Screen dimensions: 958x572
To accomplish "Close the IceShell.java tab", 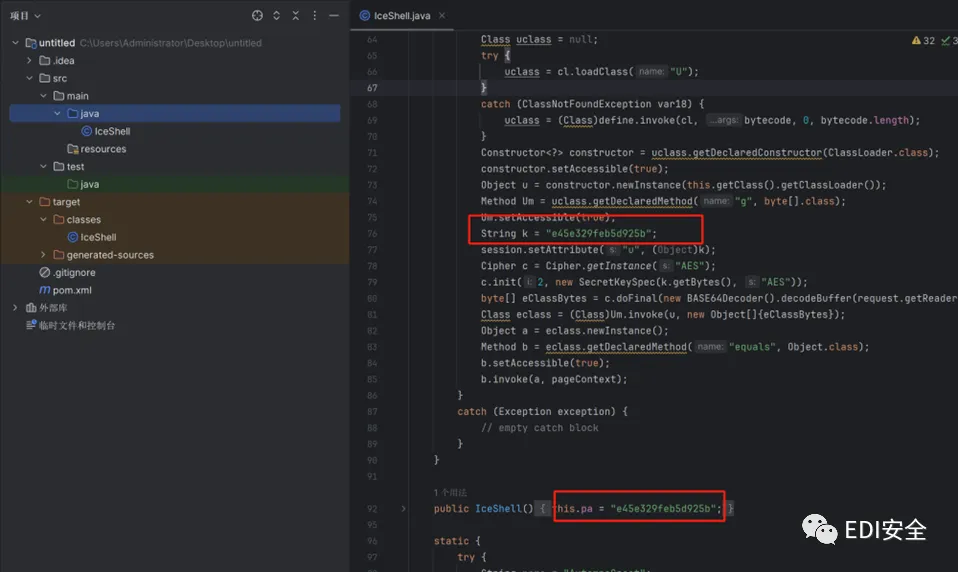I will coord(442,16).
